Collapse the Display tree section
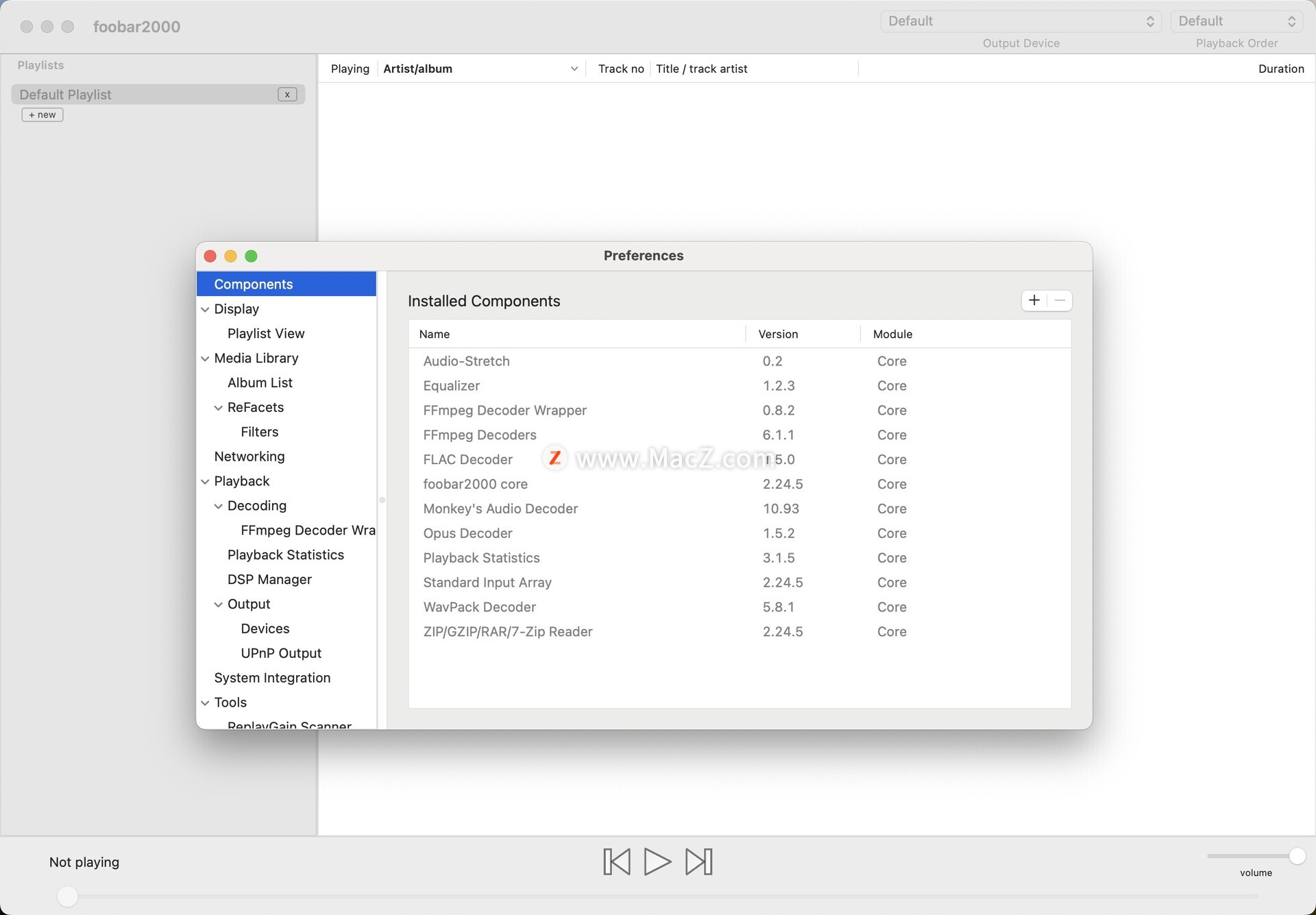Image resolution: width=1316 pixels, height=915 pixels. (205, 309)
